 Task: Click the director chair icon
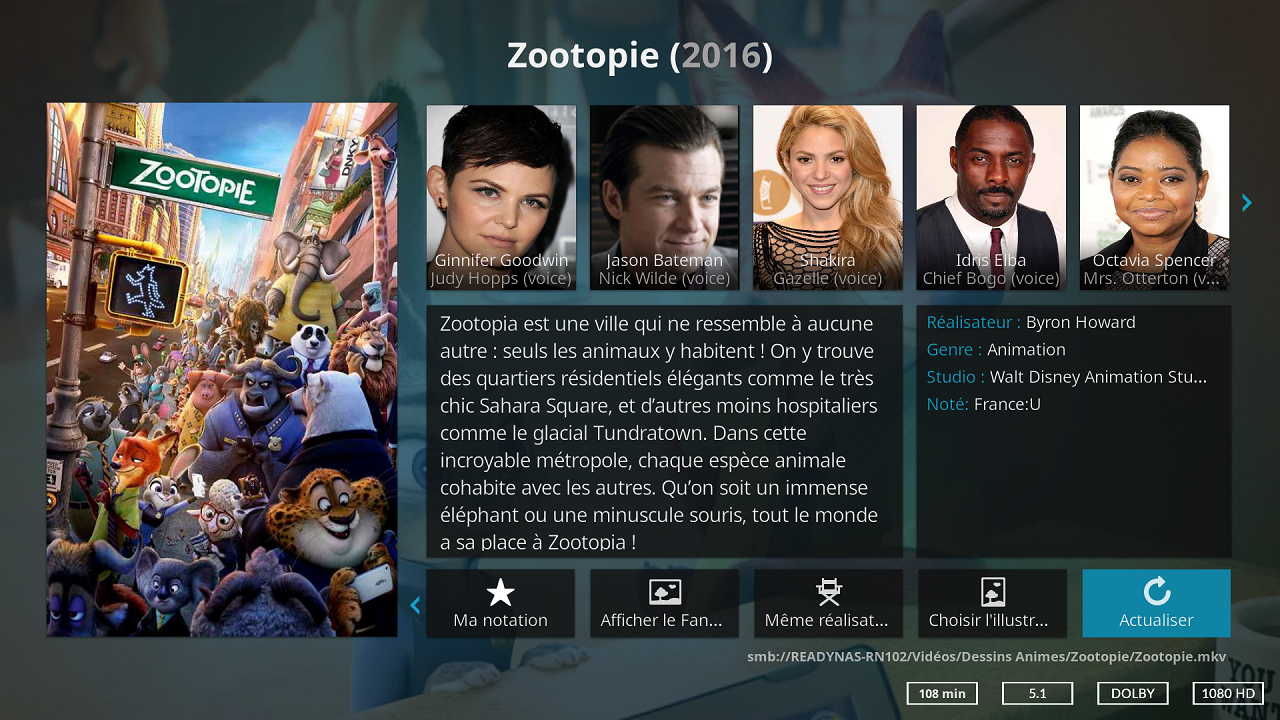[829, 592]
